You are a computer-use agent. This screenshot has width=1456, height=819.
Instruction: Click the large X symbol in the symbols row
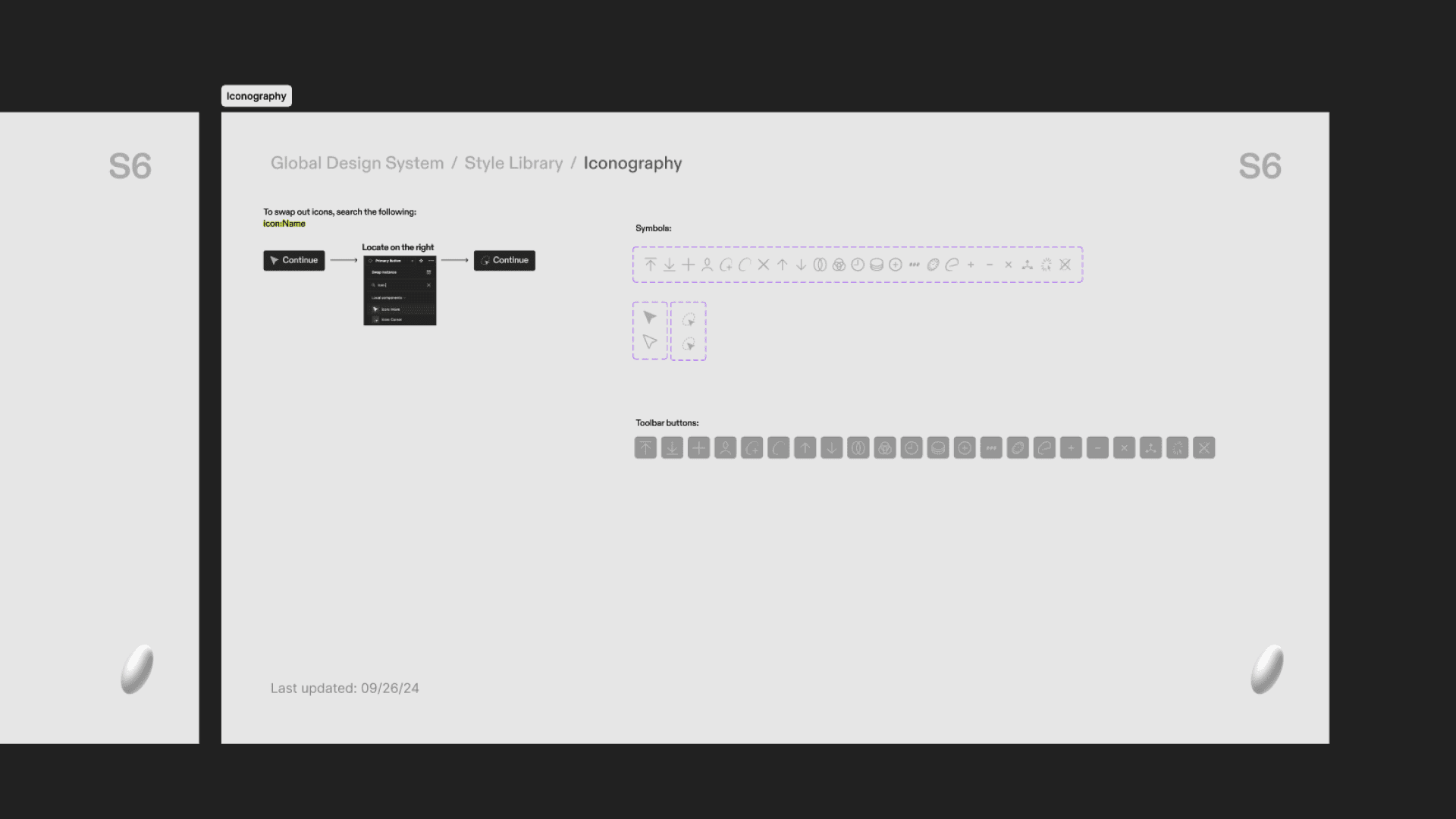click(x=764, y=265)
